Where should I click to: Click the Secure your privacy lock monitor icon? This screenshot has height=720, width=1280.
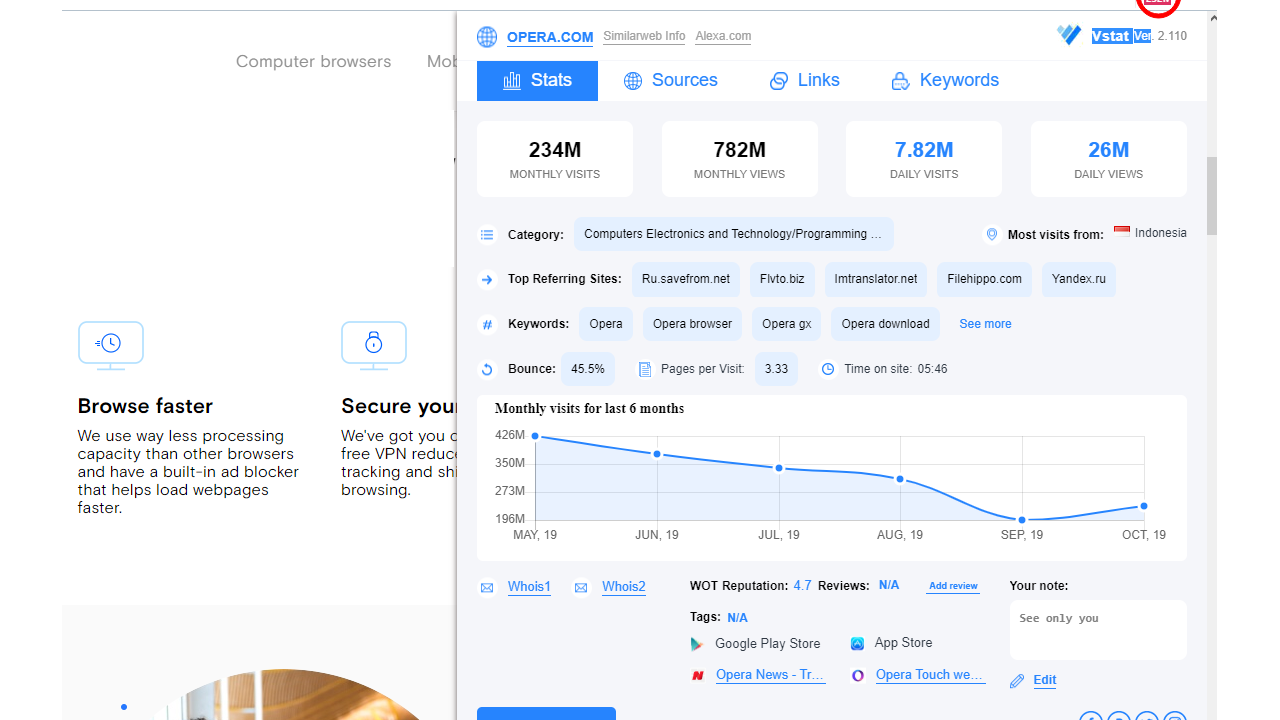[374, 345]
